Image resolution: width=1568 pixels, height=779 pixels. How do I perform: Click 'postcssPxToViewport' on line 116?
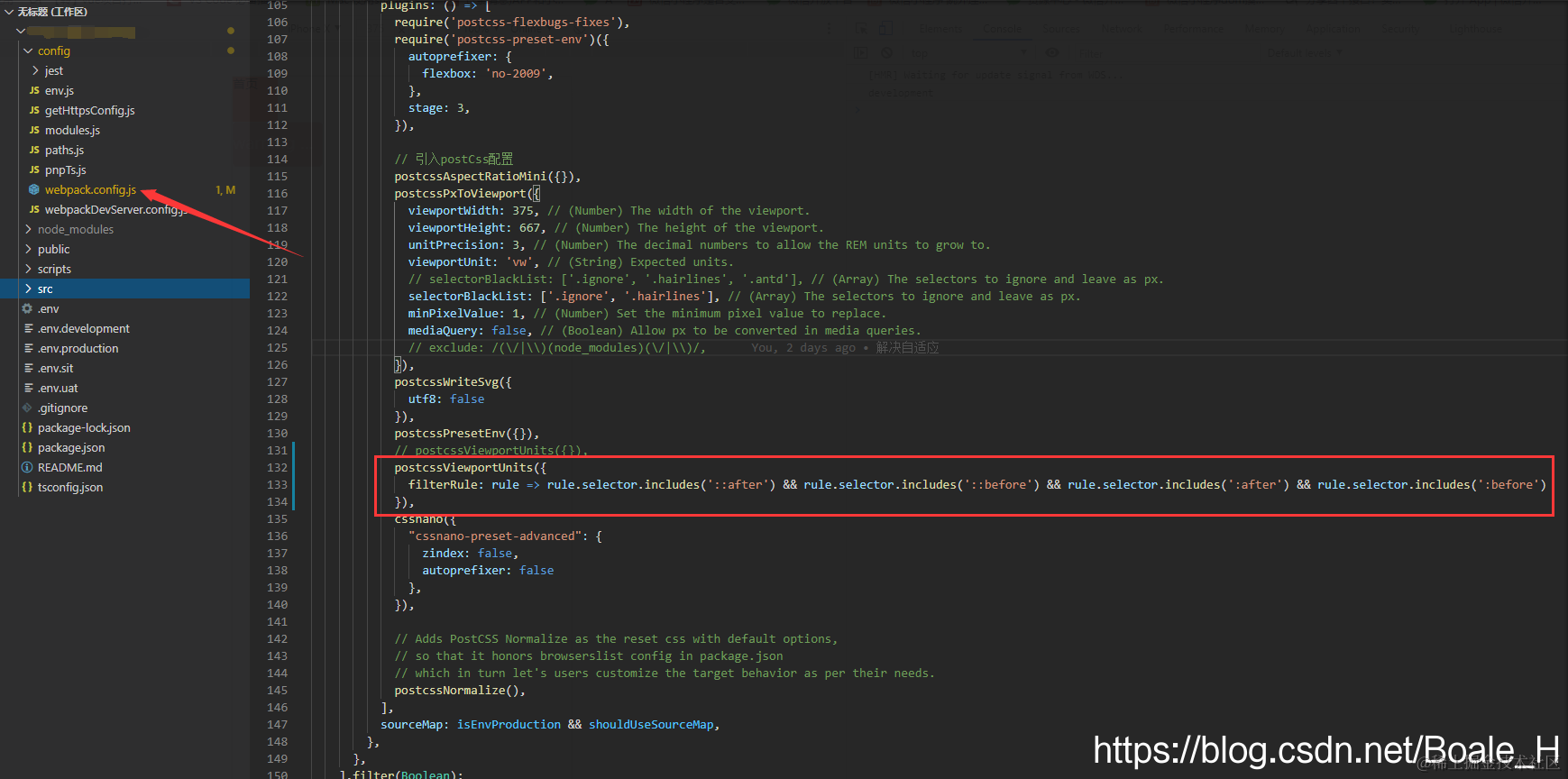tap(460, 194)
